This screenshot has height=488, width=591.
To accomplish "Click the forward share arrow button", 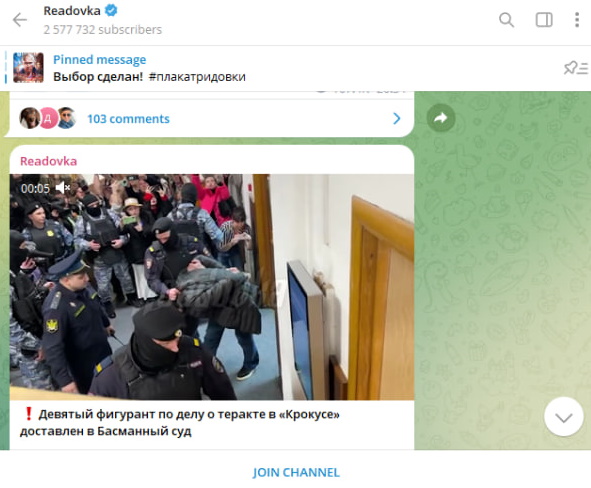I will pos(441,118).
